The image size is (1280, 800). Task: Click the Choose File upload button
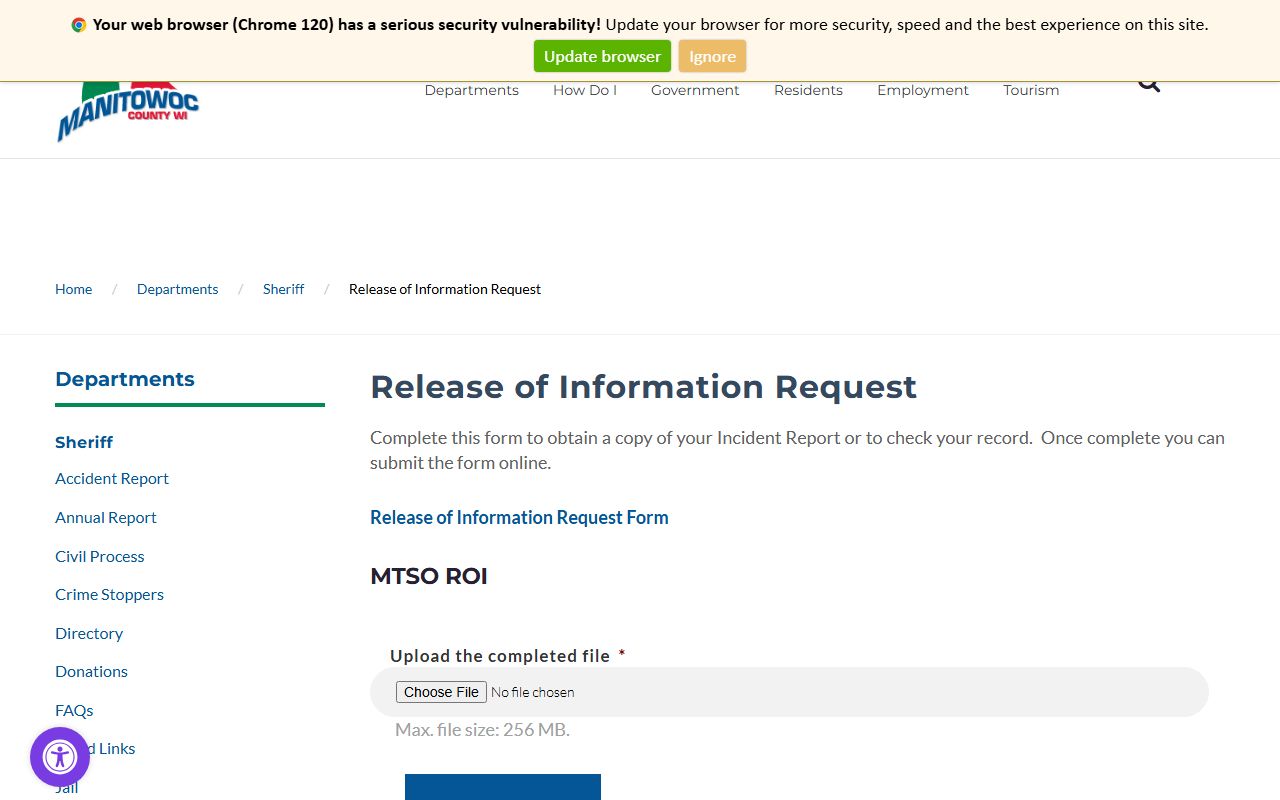(441, 692)
